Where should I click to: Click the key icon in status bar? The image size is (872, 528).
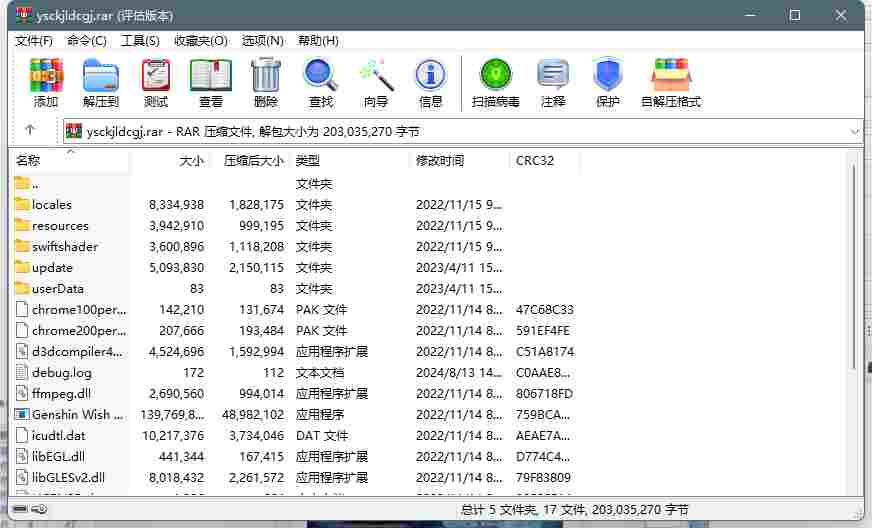click(x=40, y=509)
